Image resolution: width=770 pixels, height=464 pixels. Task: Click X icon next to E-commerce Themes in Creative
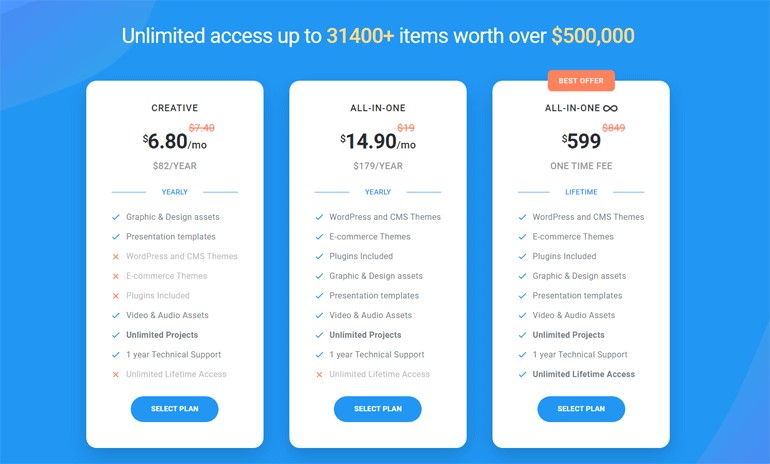(116, 276)
